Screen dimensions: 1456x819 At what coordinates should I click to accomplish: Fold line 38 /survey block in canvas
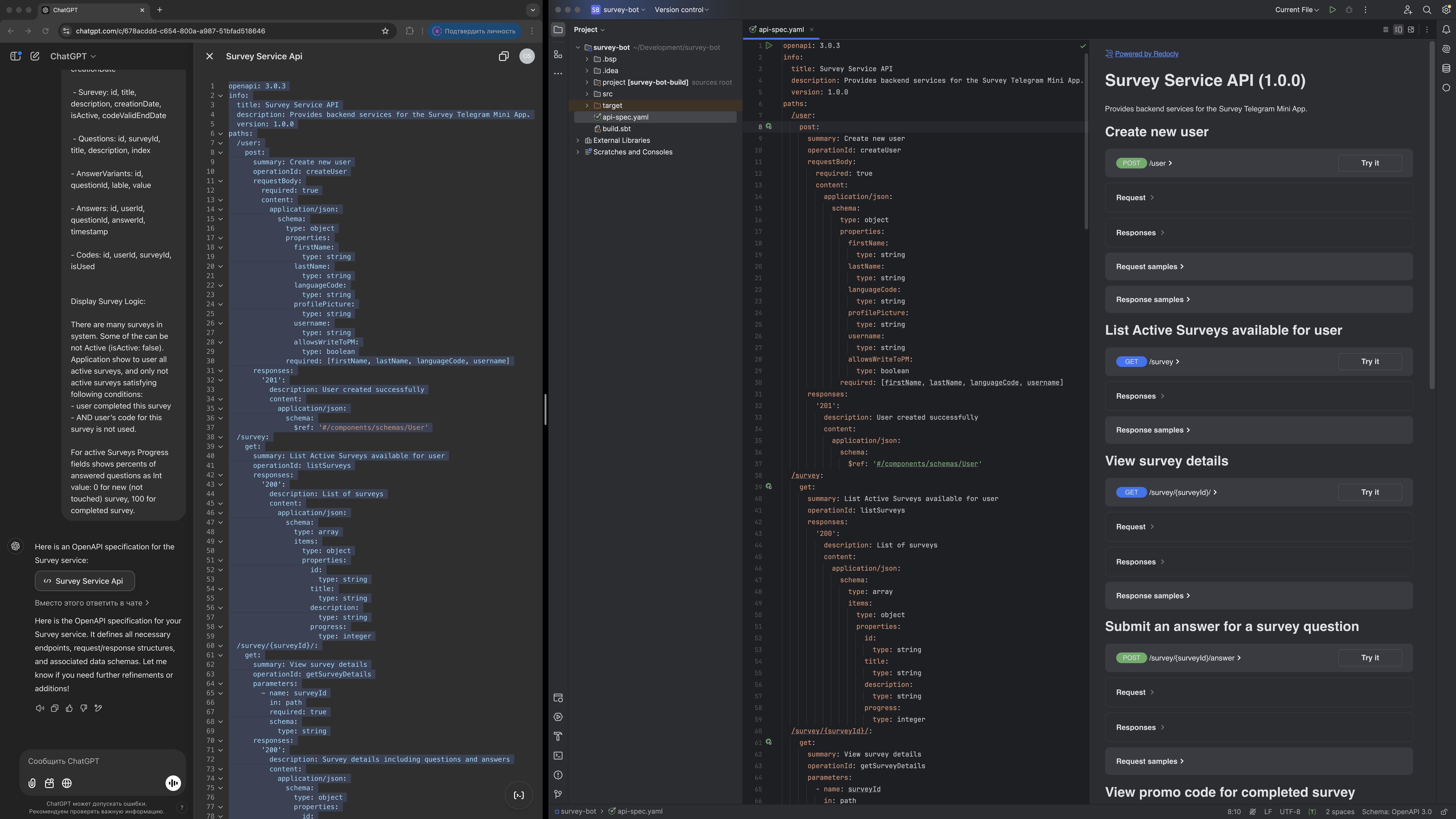(x=220, y=437)
